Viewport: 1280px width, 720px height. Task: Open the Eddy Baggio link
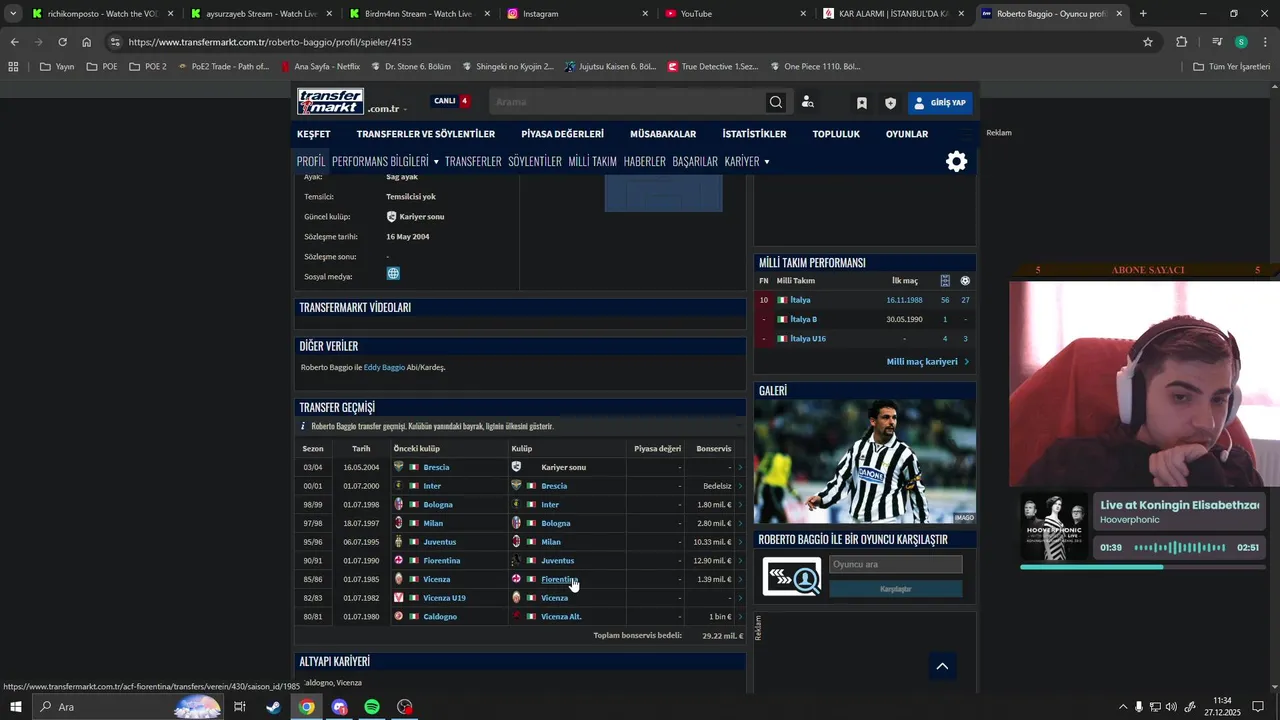(384, 367)
